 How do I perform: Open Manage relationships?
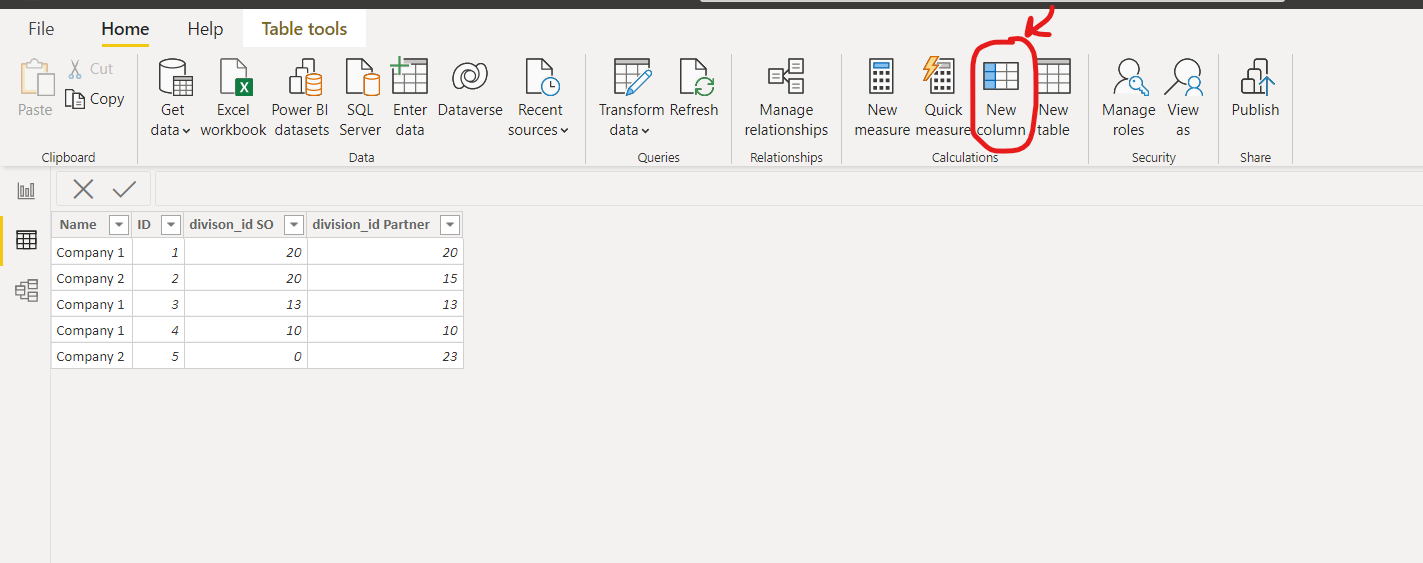tap(786, 97)
